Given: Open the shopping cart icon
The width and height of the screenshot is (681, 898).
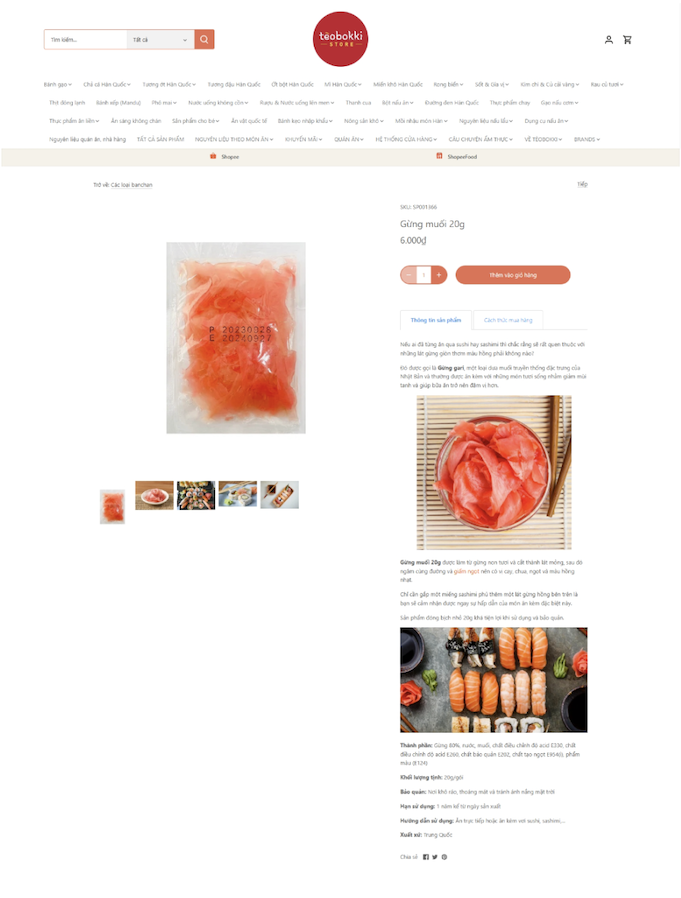Looking at the screenshot, I should (627, 40).
